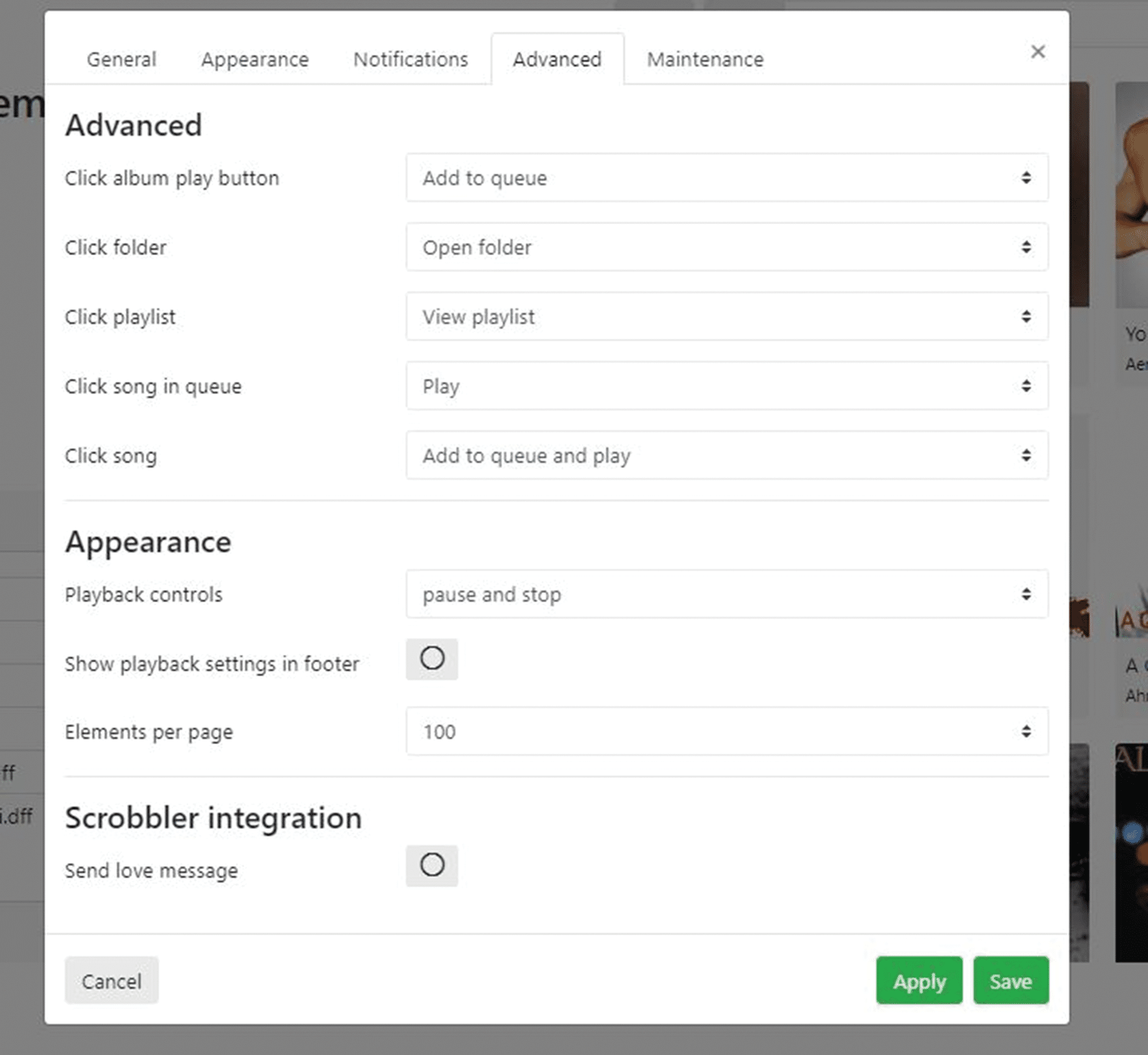Expand the Click song dropdown
Screen dimensions: 1148x1055
[x=727, y=455]
